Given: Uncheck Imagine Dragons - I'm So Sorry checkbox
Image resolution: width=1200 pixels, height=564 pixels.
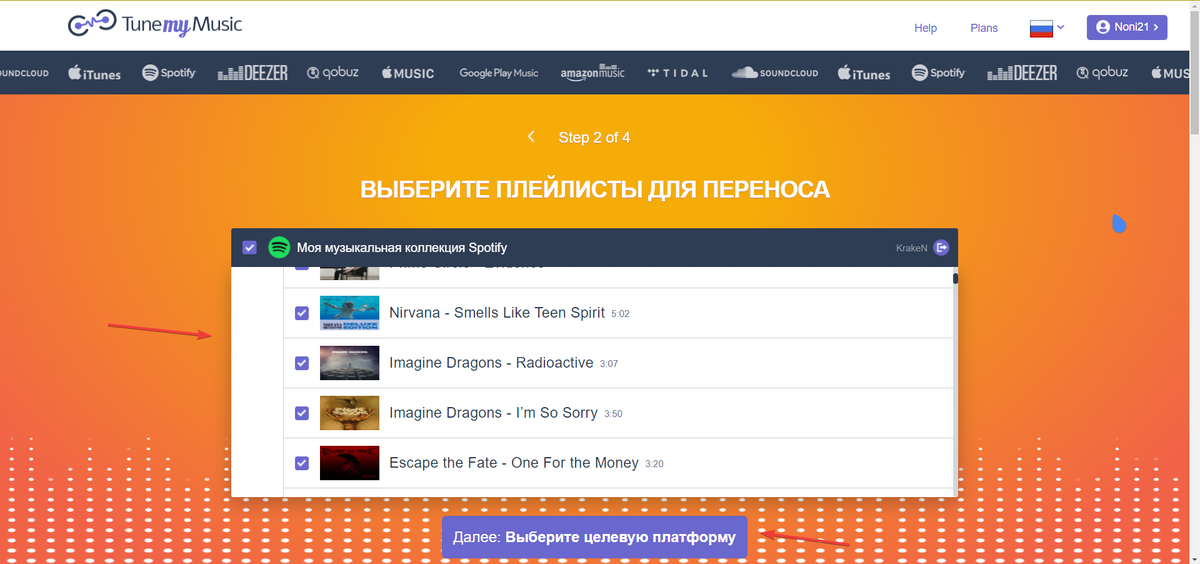Looking at the screenshot, I should pos(302,413).
